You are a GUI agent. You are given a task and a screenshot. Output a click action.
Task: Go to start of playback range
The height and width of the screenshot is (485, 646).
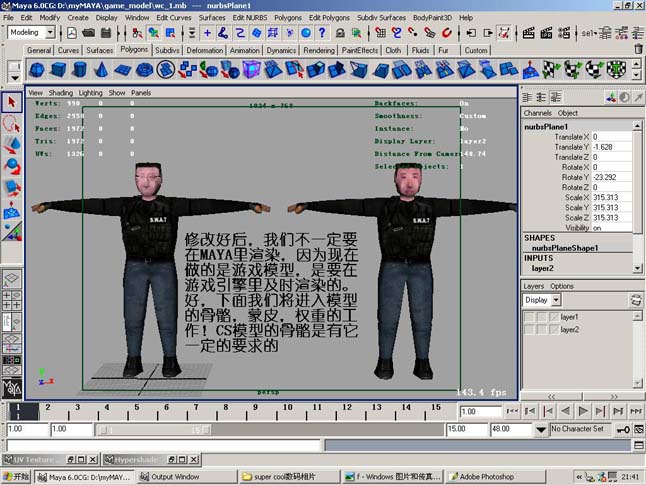tap(512, 411)
